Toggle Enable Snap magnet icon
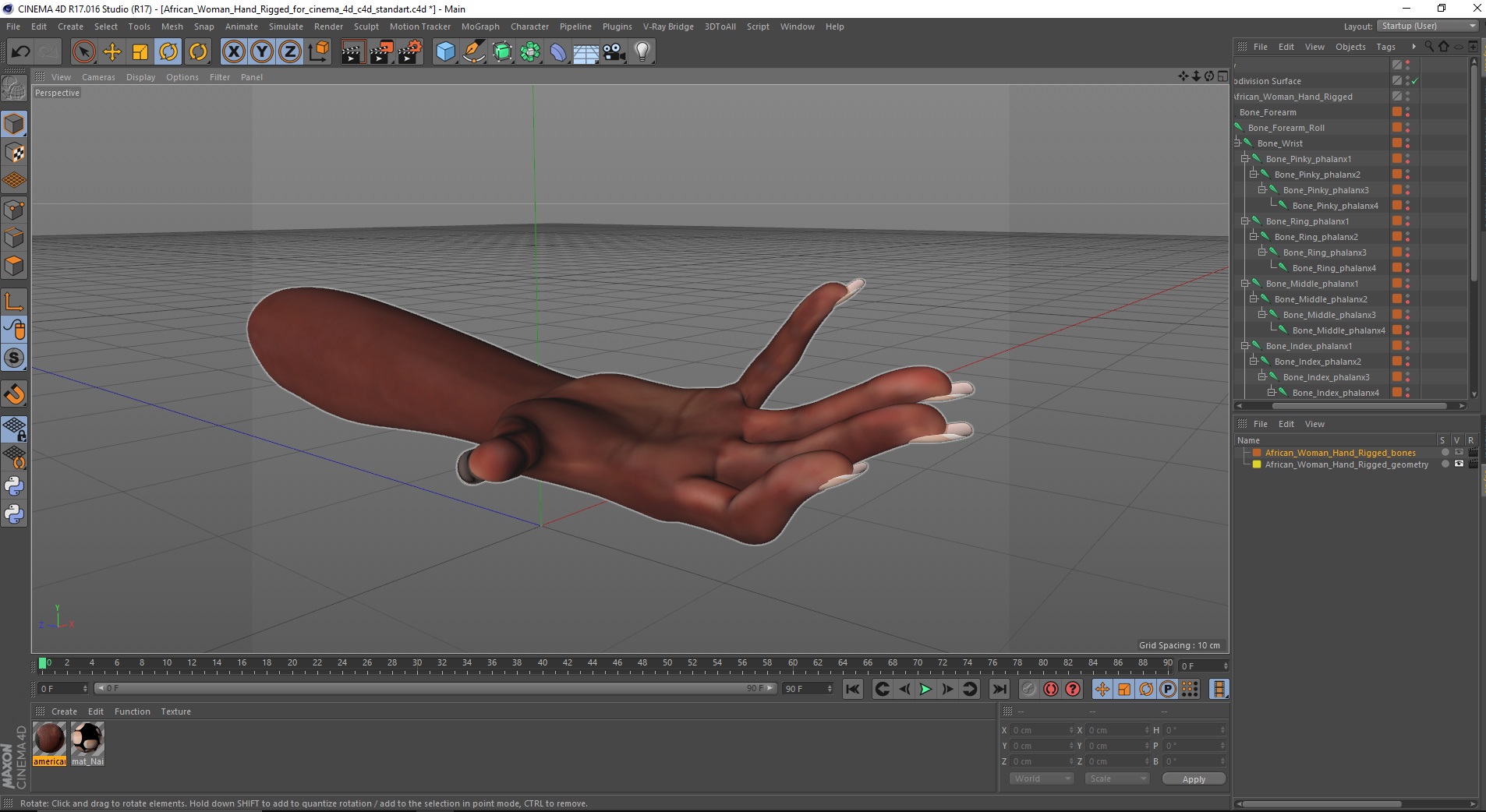This screenshot has width=1486, height=812. (14, 394)
